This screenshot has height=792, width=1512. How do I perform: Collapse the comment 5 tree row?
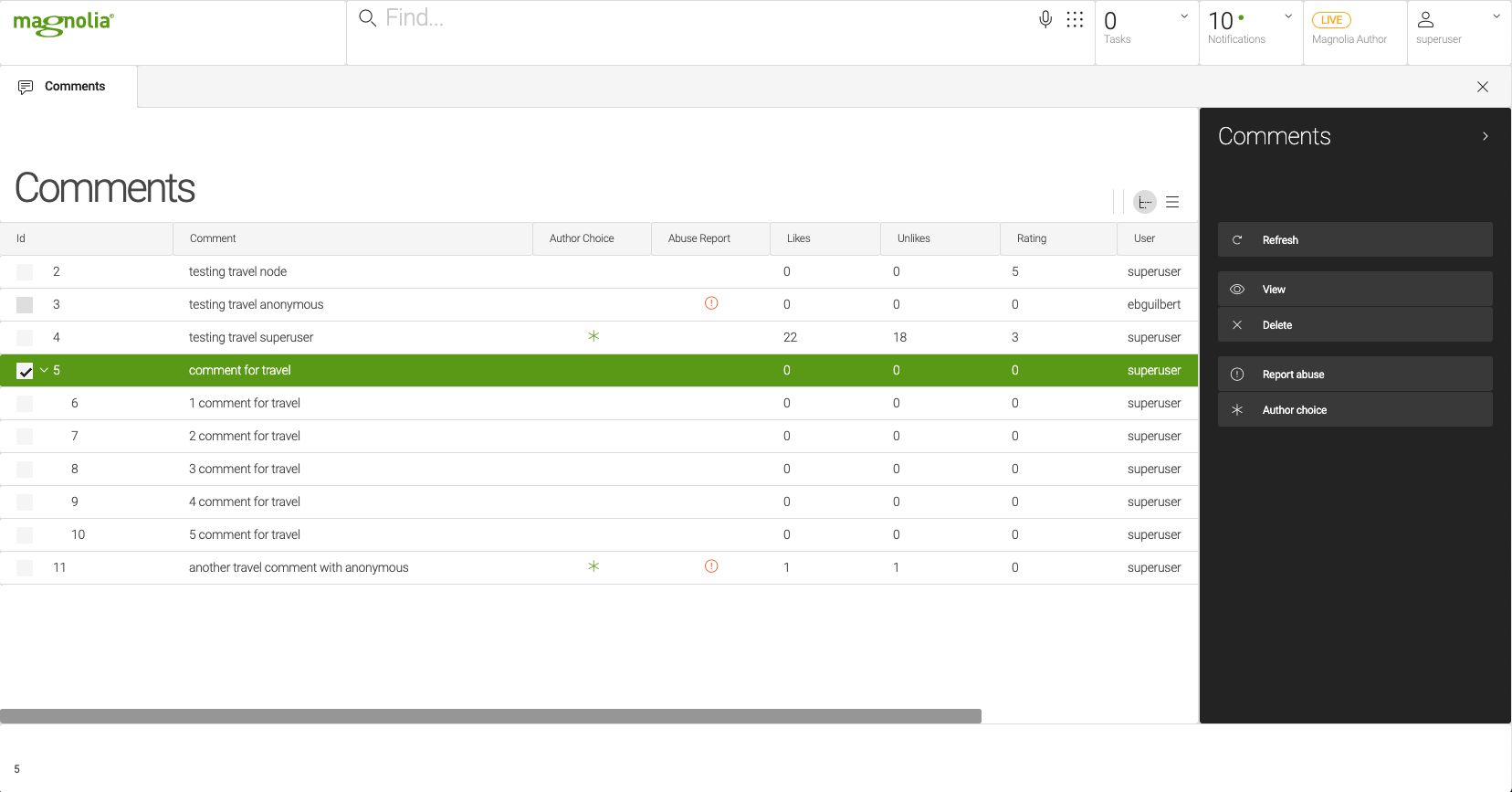click(44, 370)
